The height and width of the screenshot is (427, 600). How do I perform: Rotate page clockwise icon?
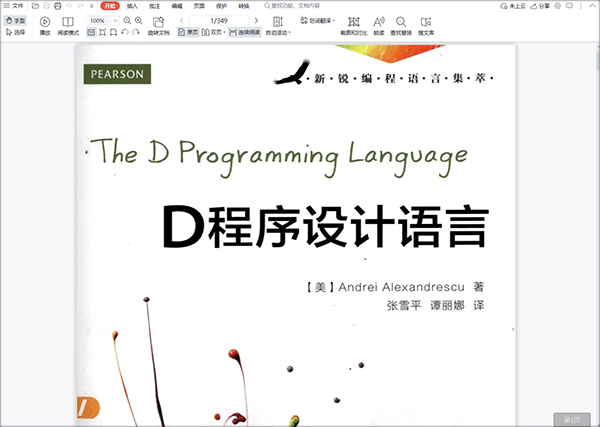pyautogui.click(x=136, y=33)
